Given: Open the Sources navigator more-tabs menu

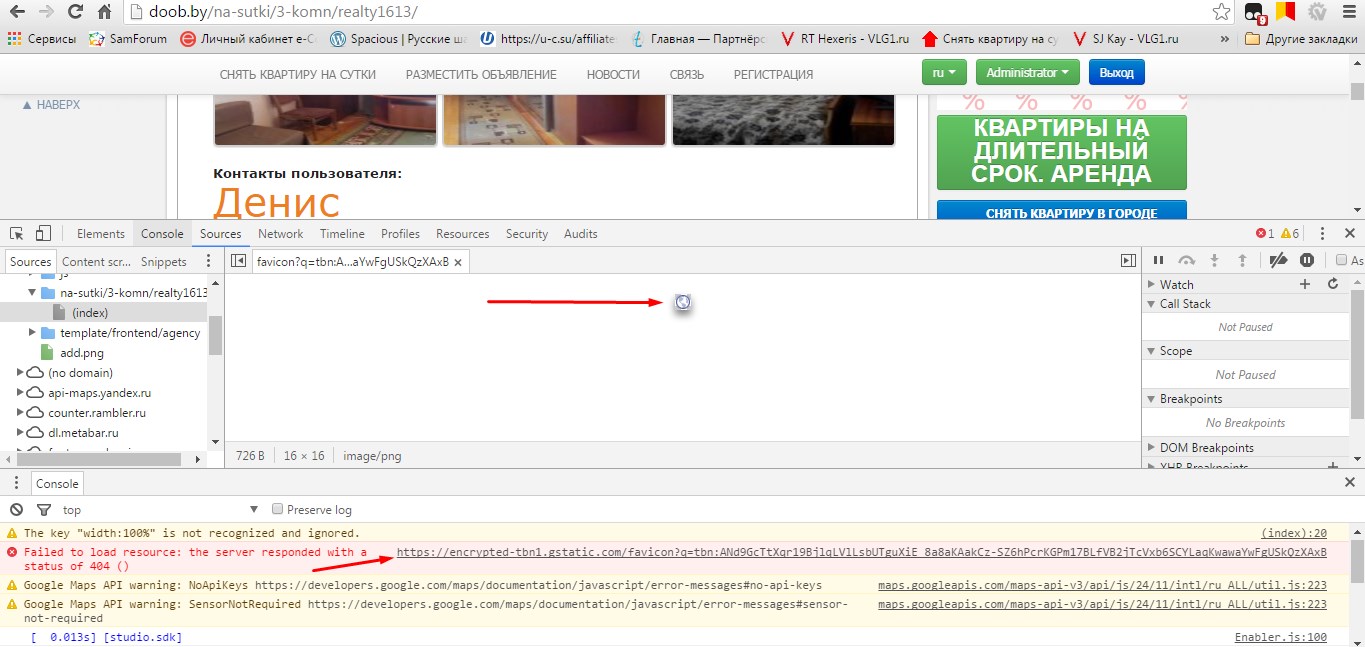Looking at the screenshot, I should click(x=208, y=261).
